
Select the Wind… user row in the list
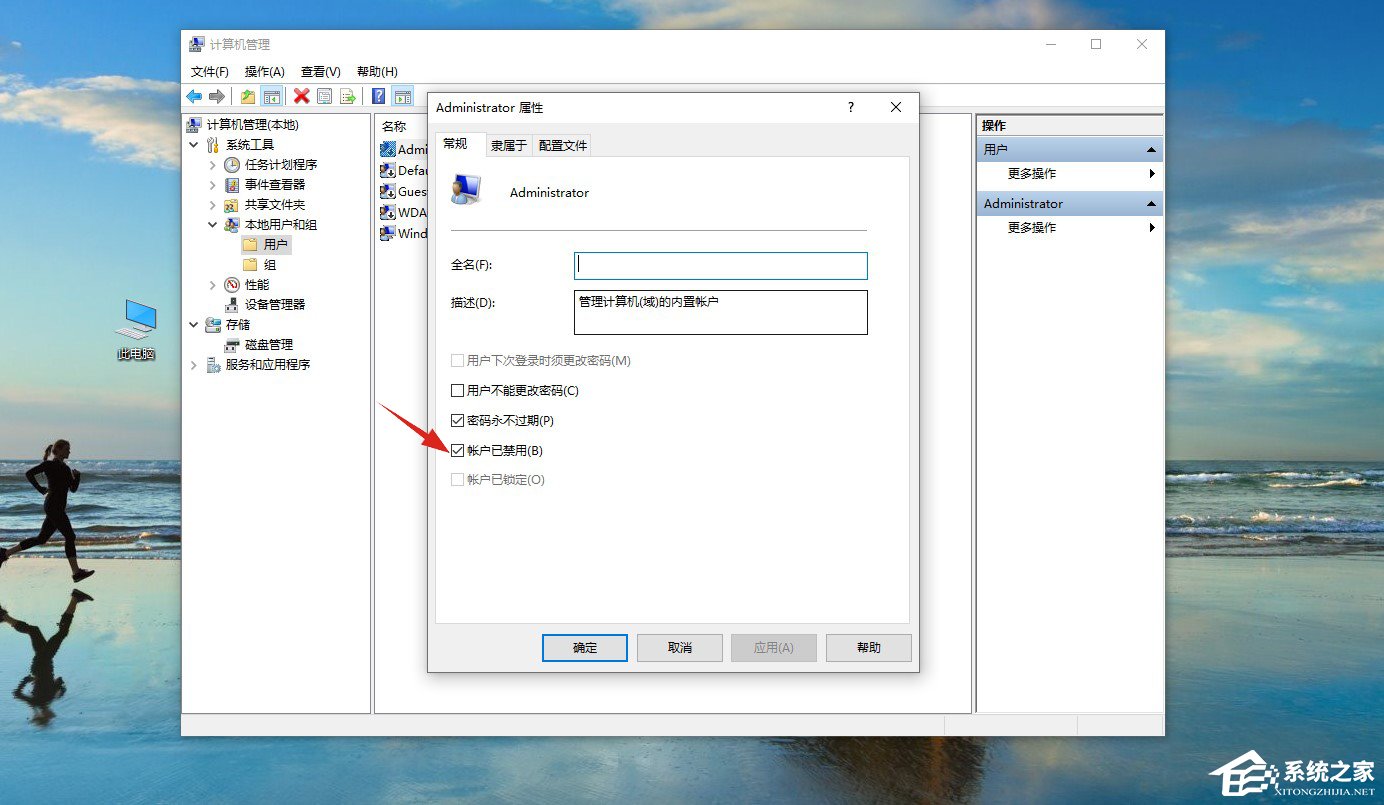point(403,233)
